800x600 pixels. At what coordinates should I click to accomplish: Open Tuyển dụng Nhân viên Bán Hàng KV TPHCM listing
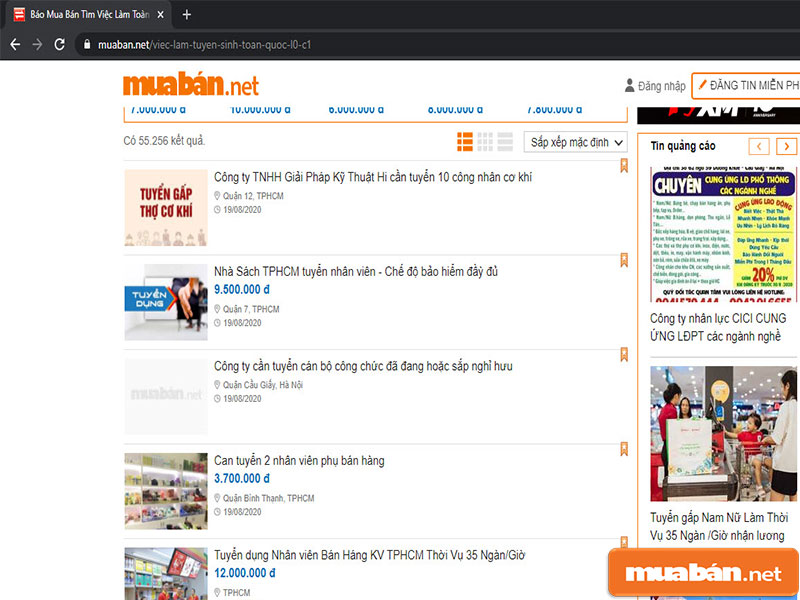point(369,555)
